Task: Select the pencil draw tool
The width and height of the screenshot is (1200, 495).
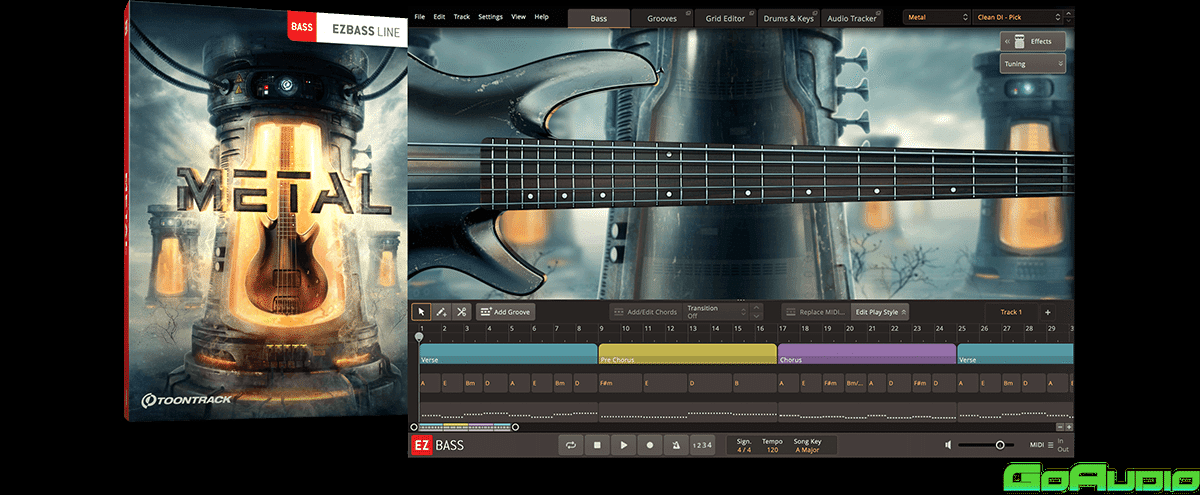Action: 442,312
